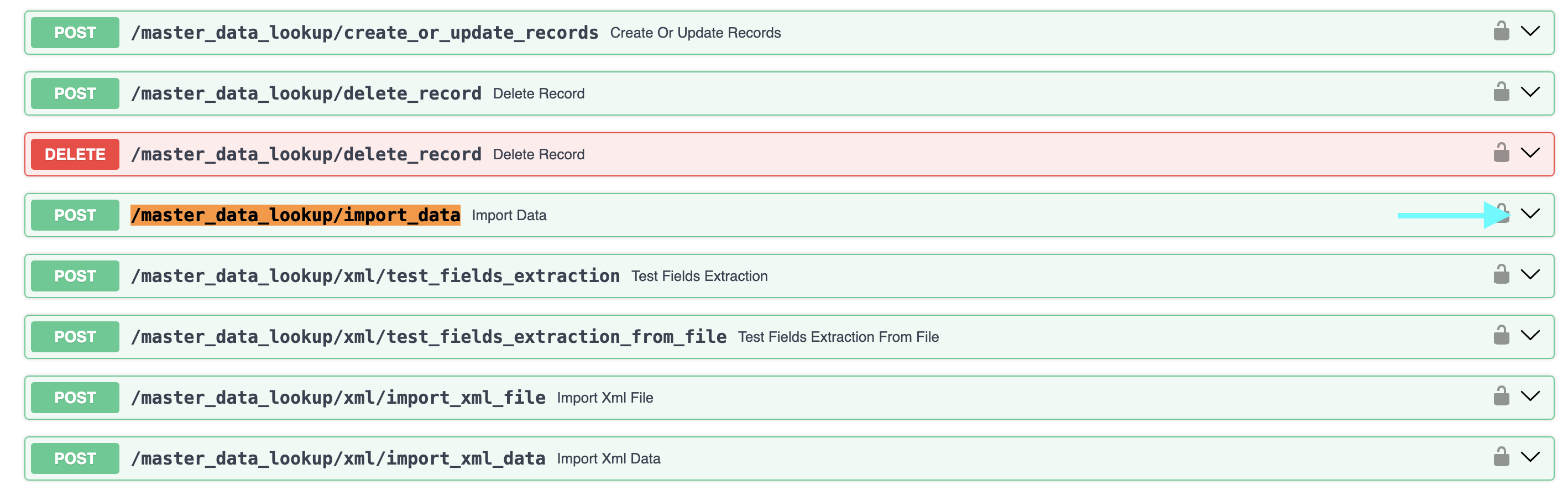Click POST badge for create_or_update_records

(75, 33)
